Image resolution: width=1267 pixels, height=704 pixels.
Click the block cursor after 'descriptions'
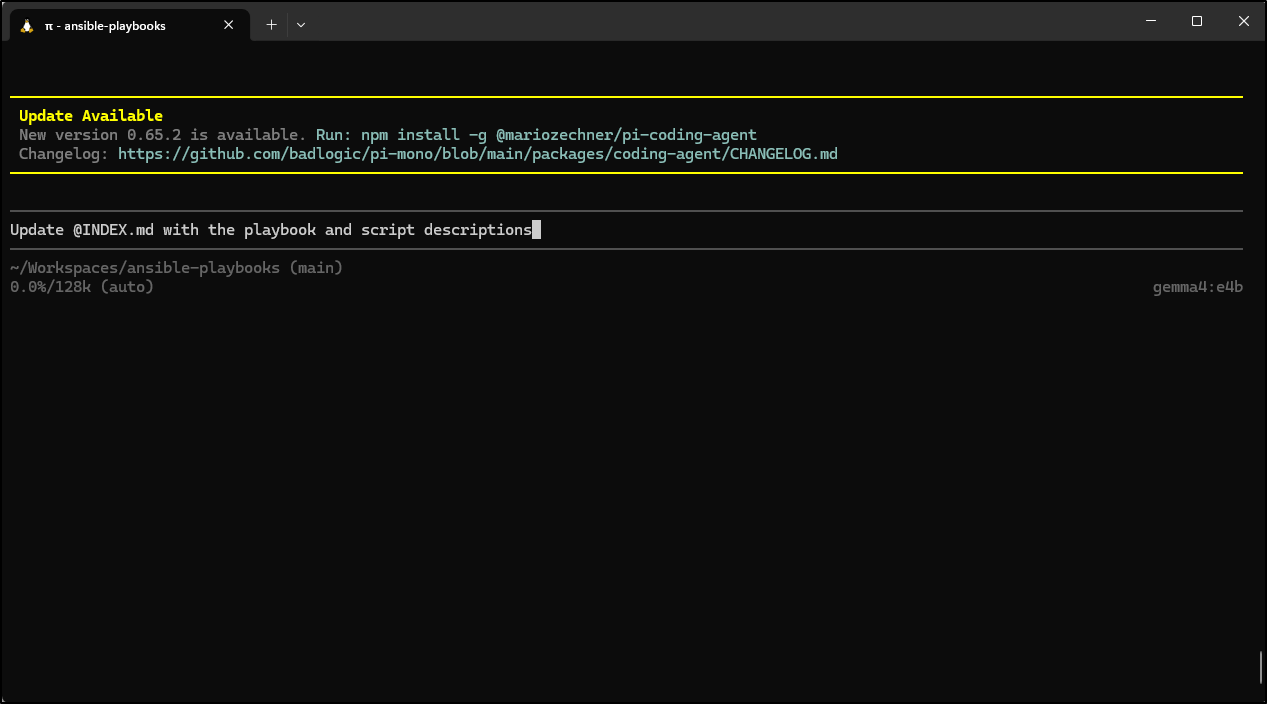point(537,230)
